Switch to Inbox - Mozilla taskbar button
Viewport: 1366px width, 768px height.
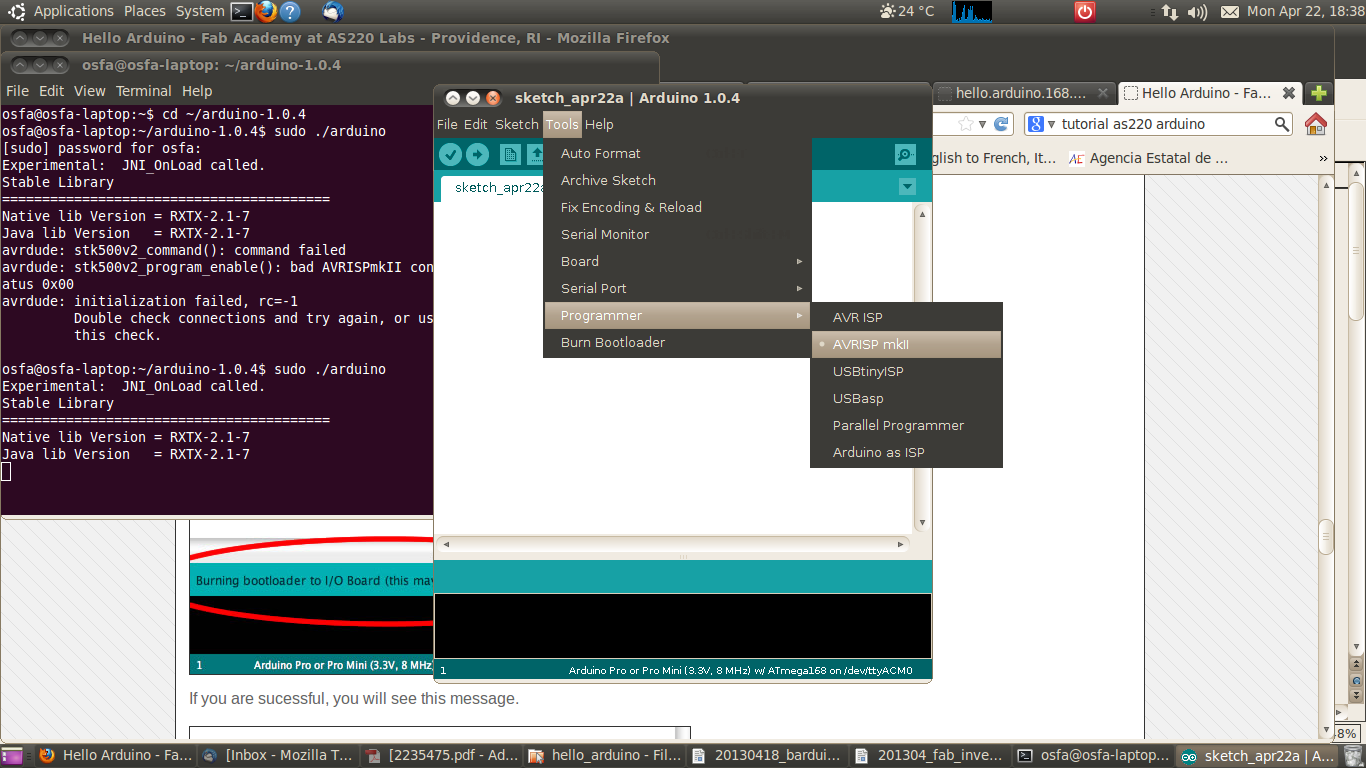276,756
